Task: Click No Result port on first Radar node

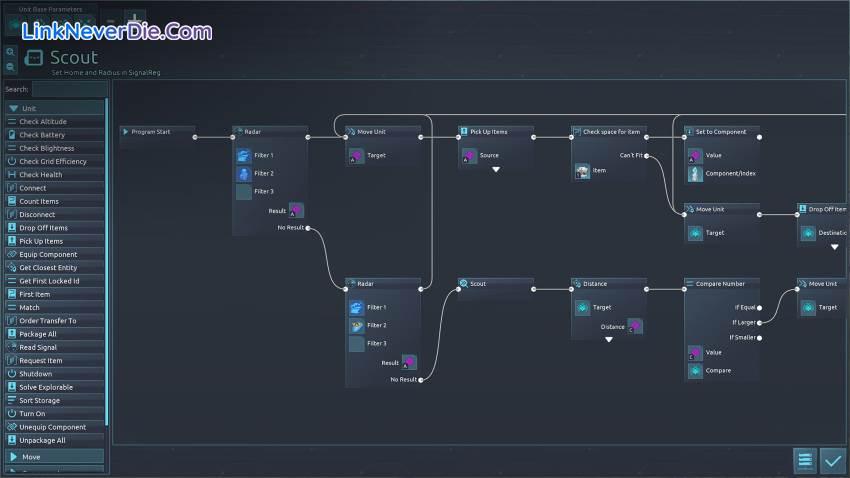Action: click(308, 228)
